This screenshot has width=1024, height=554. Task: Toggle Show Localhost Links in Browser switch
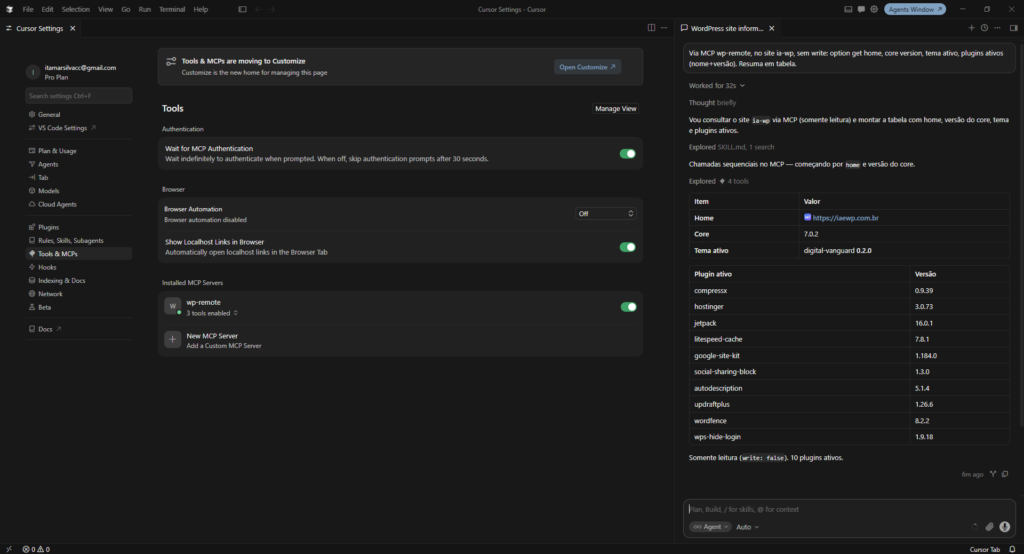(628, 247)
